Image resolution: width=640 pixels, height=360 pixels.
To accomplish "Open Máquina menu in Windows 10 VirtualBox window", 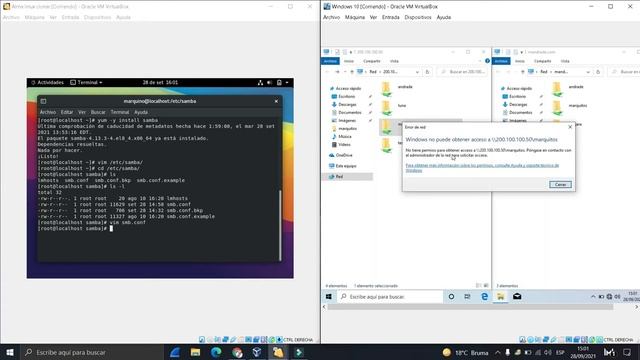I will 355,17.
